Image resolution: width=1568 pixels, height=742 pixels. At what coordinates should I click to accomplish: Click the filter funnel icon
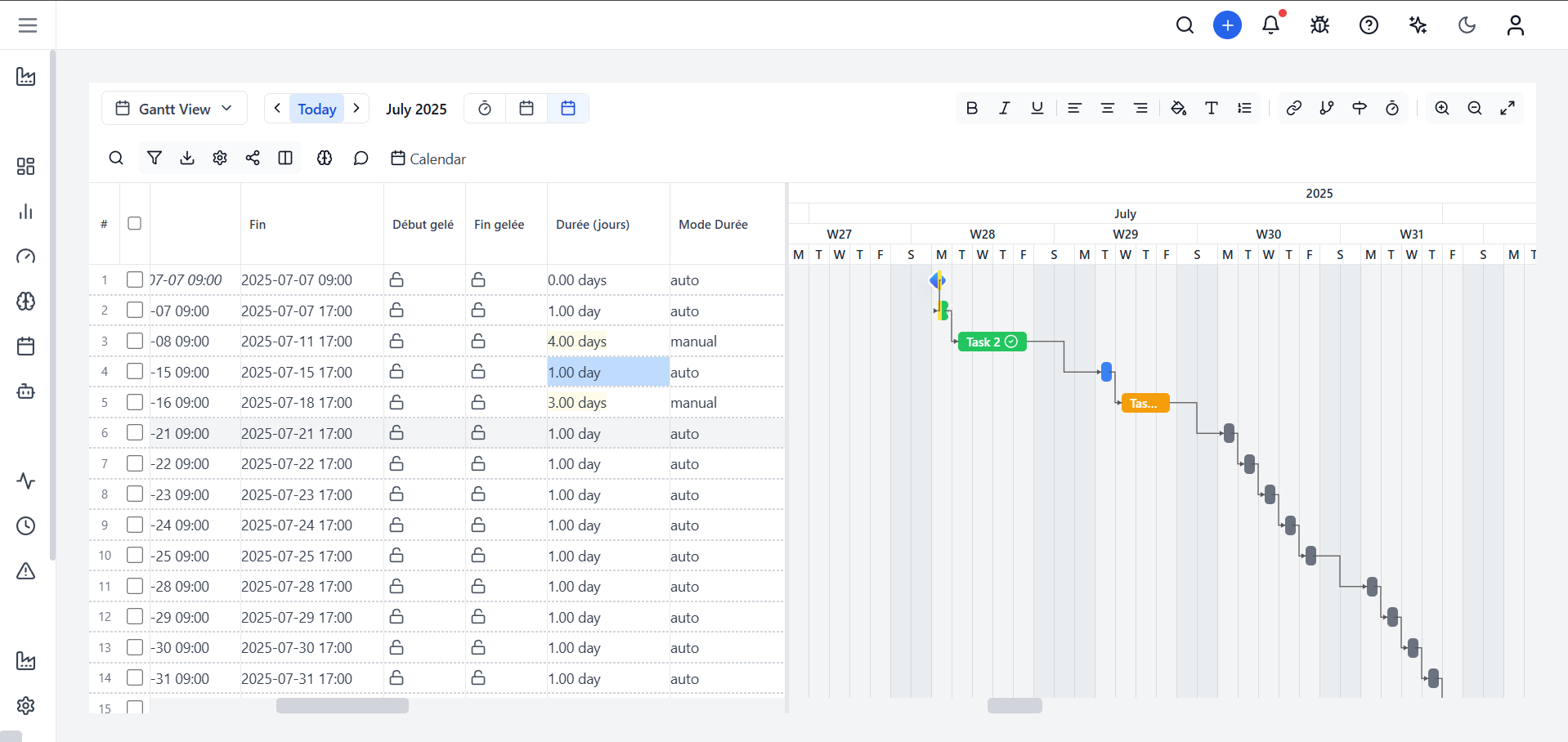(155, 158)
